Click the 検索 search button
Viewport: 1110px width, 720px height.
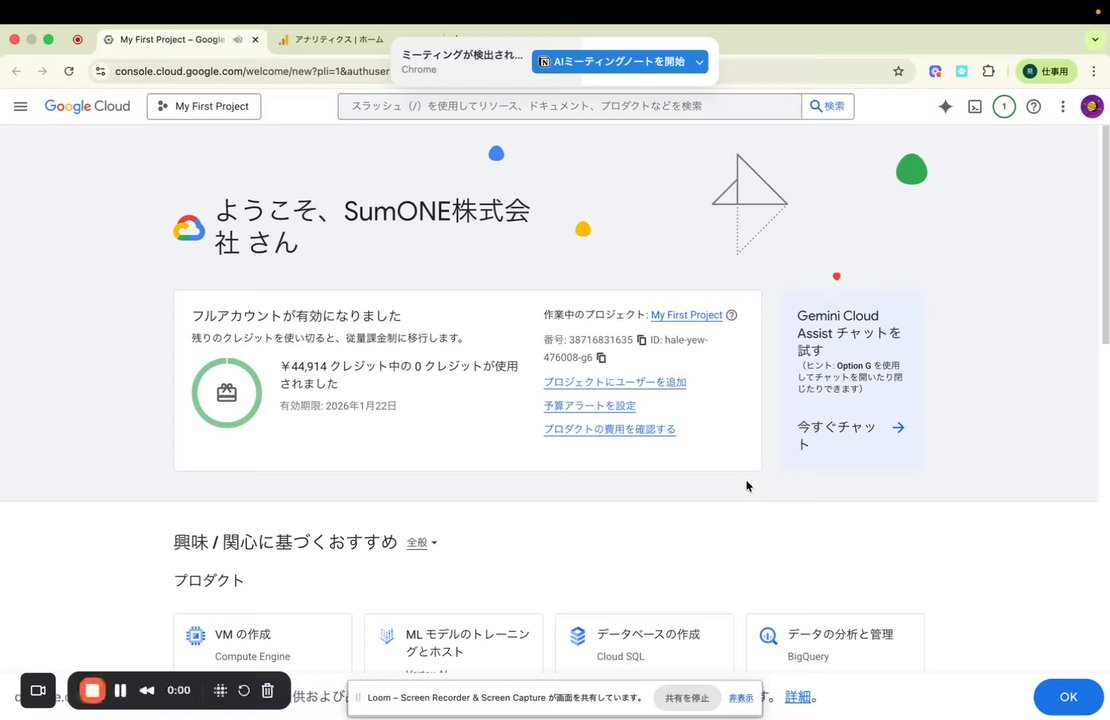tap(828, 106)
